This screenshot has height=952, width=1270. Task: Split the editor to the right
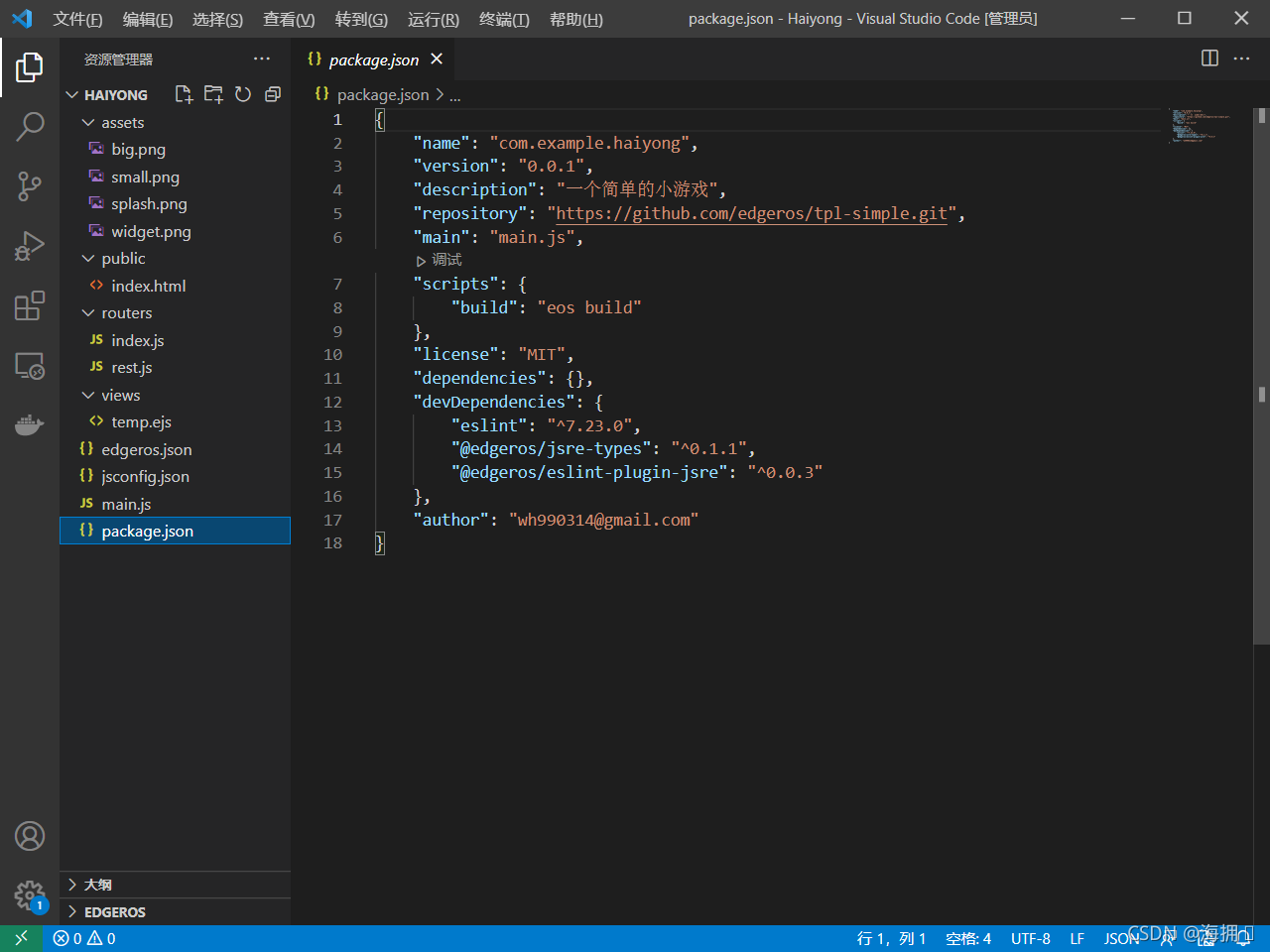tap(1209, 59)
